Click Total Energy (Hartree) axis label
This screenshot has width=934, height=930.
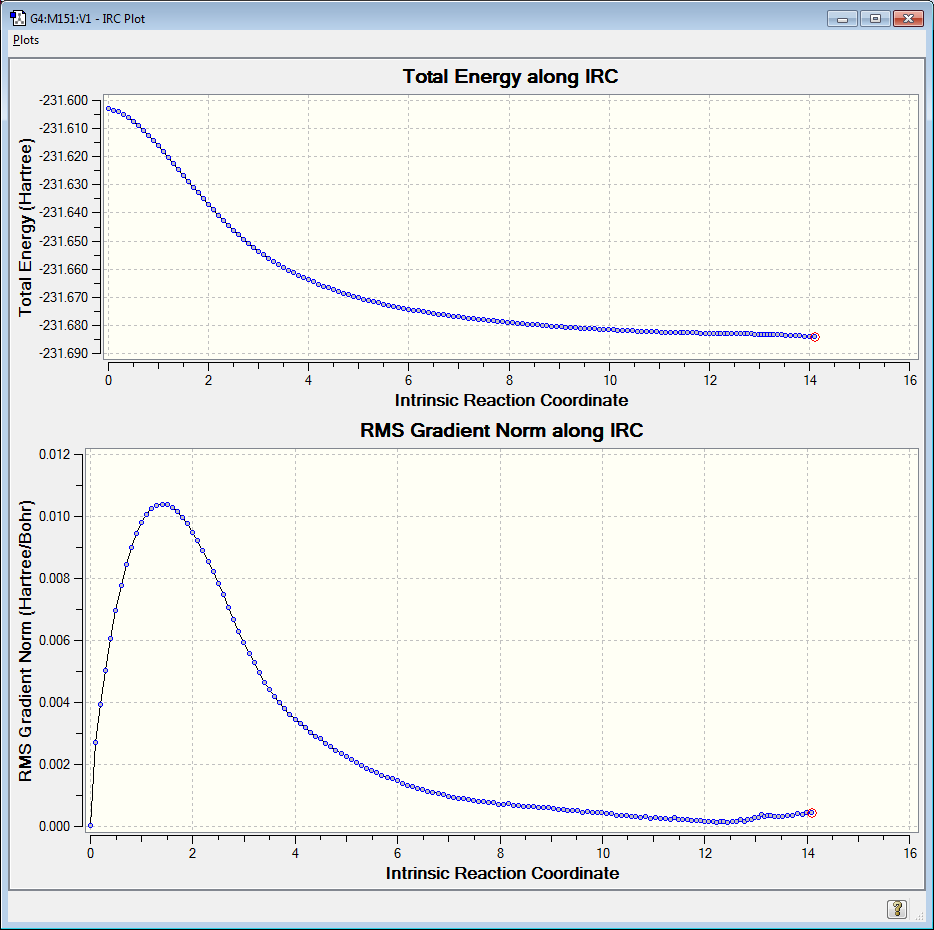pyautogui.click(x=25, y=228)
